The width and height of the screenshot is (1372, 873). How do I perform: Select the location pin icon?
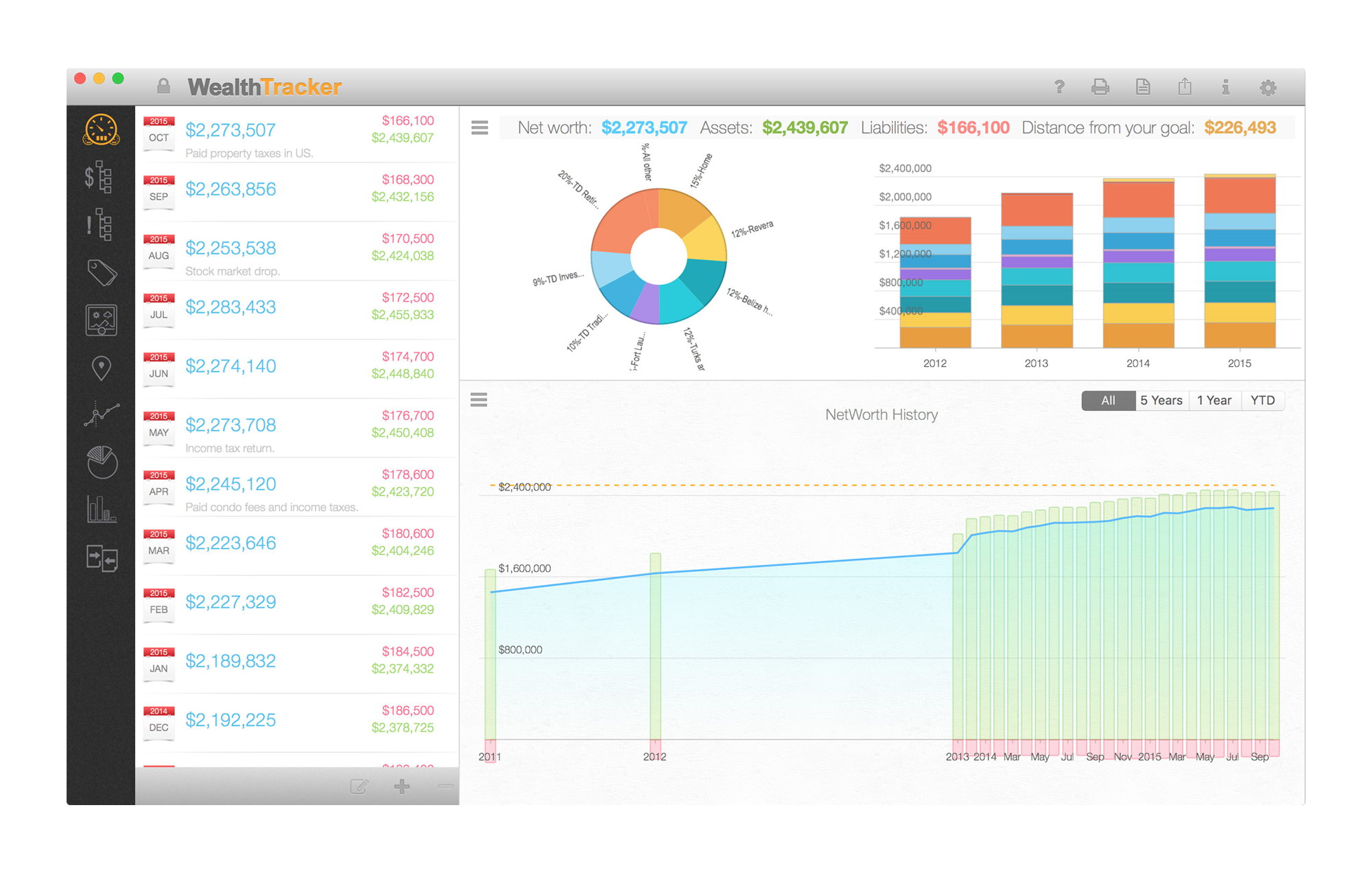pyautogui.click(x=100, y=368)
